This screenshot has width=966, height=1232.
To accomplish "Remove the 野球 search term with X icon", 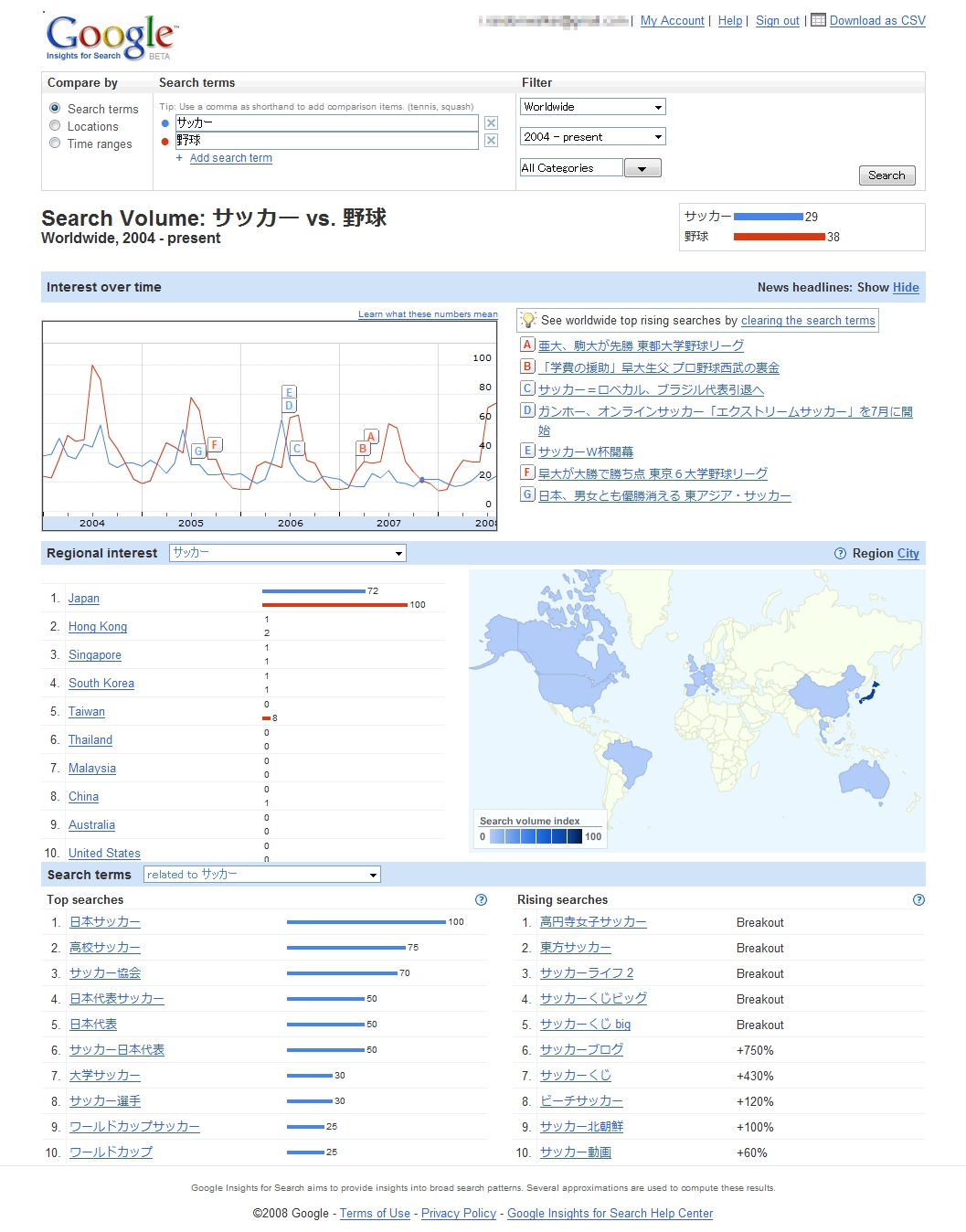I will click(491, 140).
